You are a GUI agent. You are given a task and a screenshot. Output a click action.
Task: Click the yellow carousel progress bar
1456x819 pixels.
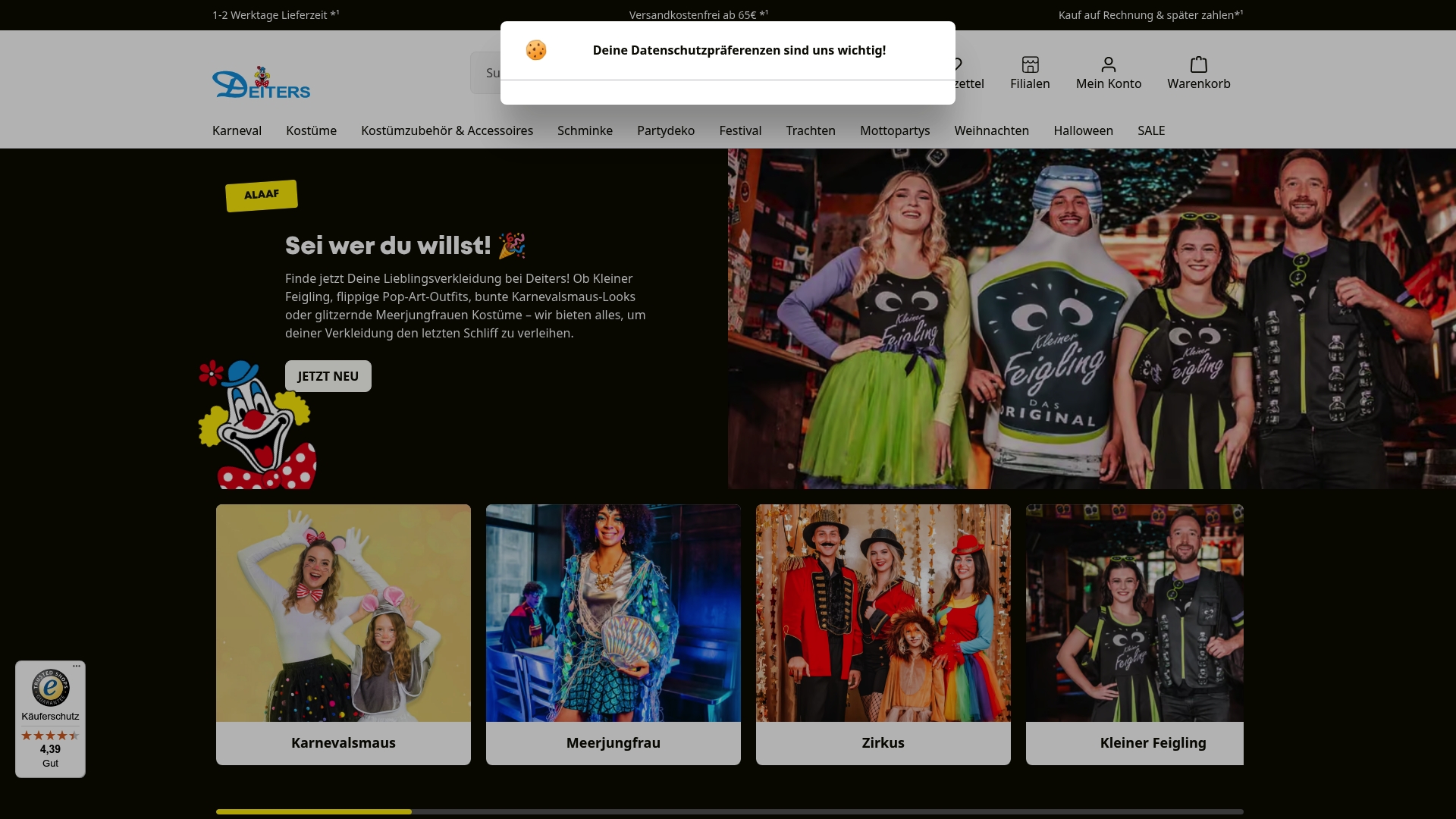pyautogui.click(x=314, y=811)
